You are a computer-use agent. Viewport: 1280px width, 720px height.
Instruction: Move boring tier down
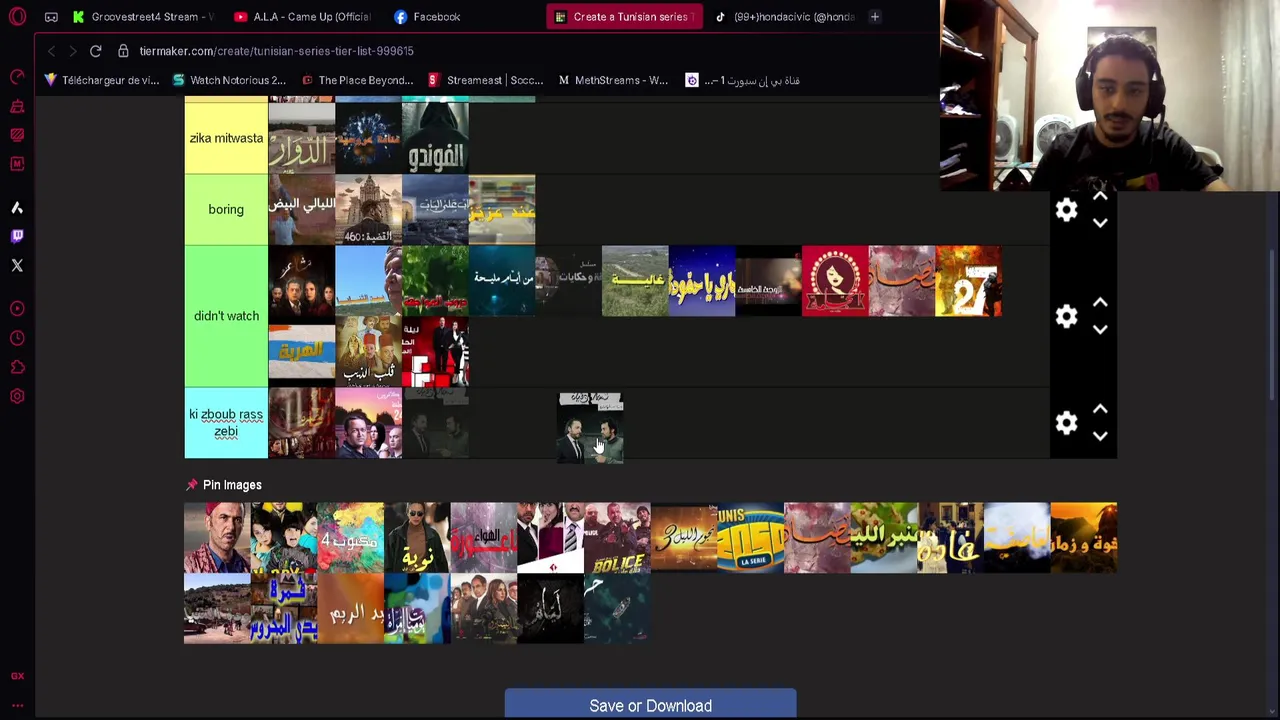(x=1100, y=223)
